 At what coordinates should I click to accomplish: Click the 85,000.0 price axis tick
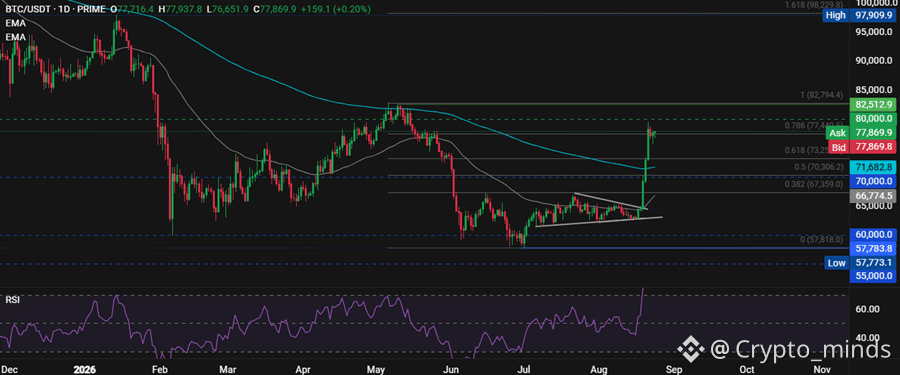coord(873,90)
